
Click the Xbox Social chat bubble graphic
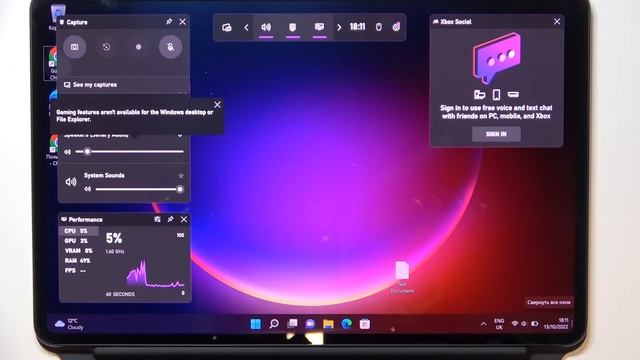point(497,58)
